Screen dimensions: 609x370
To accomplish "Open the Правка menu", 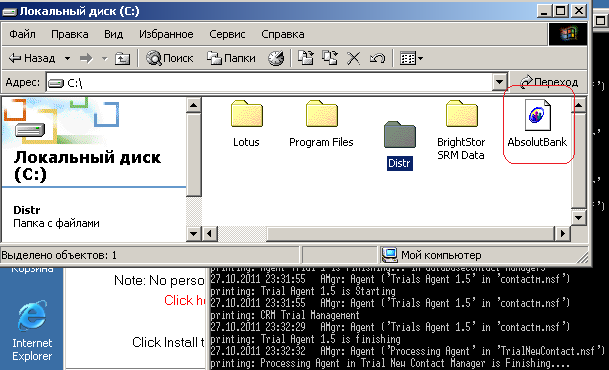I will [70, 34].
